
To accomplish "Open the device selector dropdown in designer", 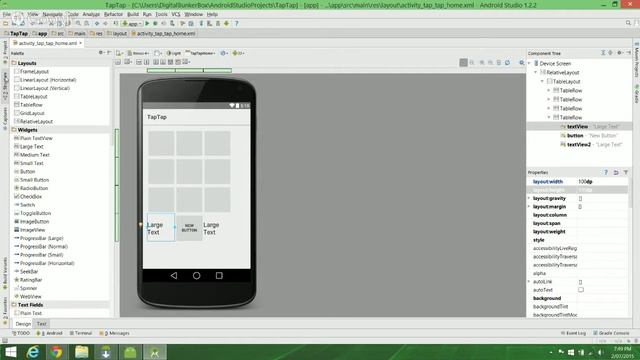I will click(x=138, y=53).
